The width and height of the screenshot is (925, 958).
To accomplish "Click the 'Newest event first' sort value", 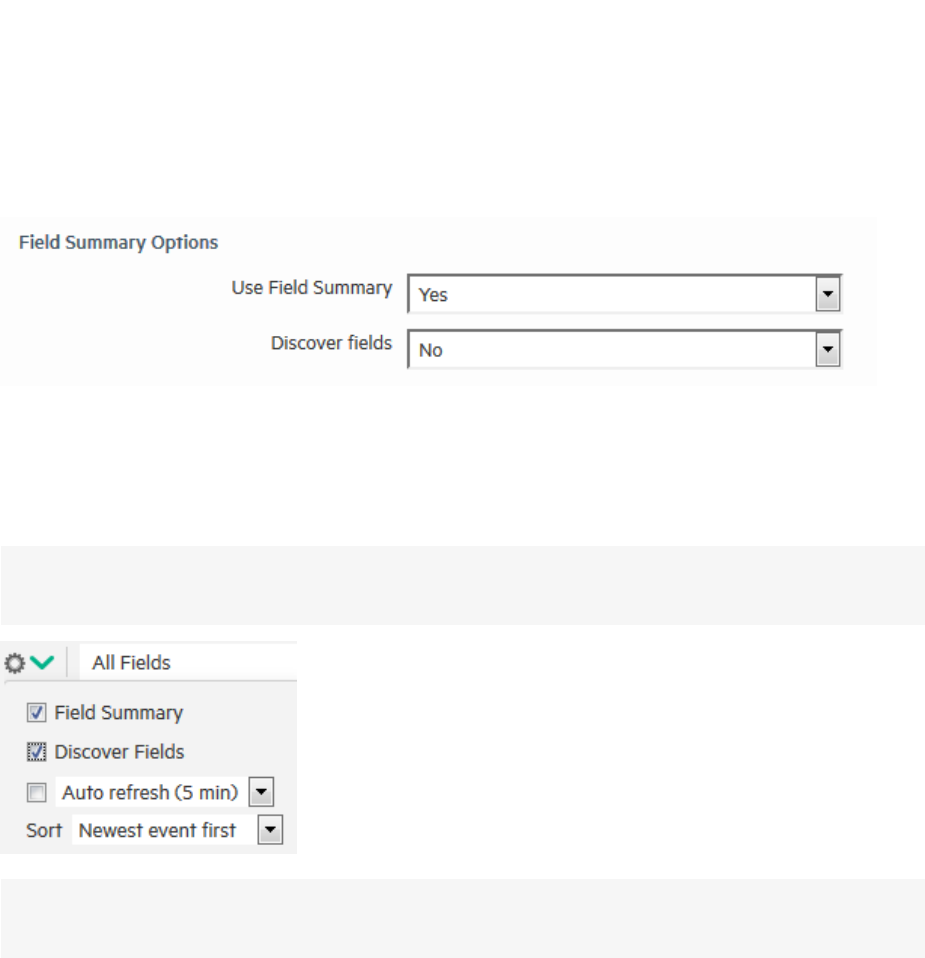I will point(158,831).
